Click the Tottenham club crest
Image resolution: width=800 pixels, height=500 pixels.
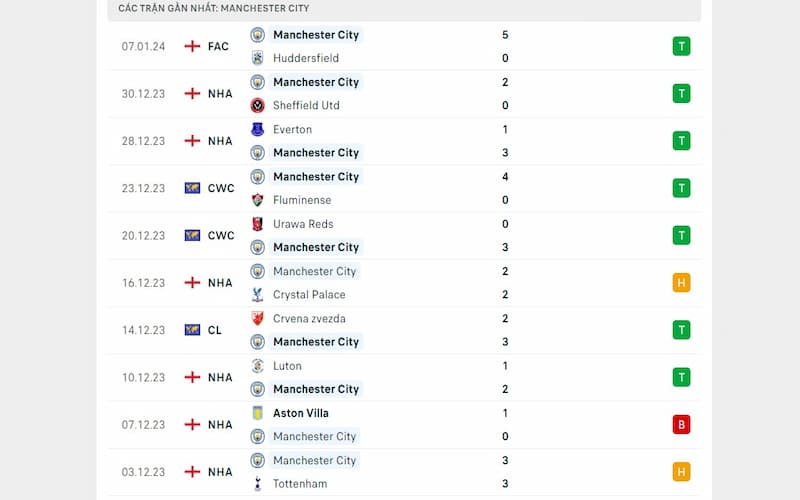click(258, 484)
